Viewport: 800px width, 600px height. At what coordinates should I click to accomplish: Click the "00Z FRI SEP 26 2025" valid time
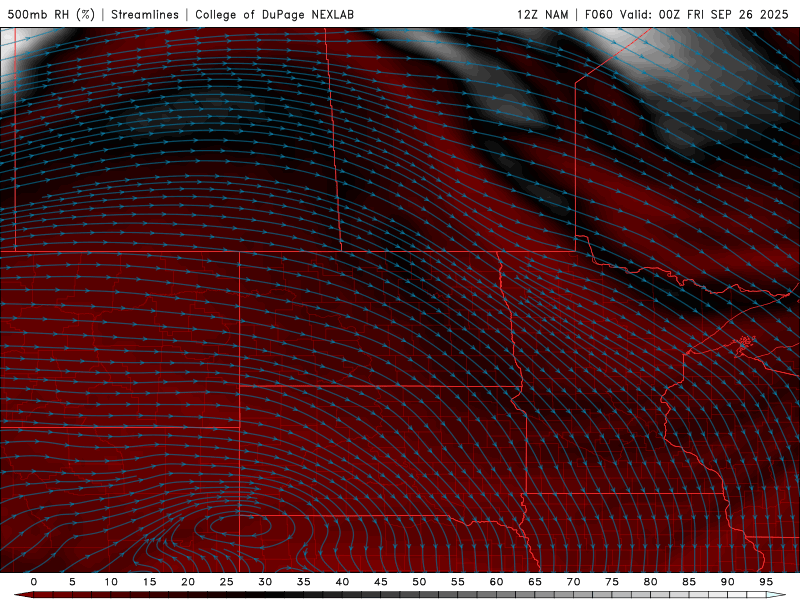[723, 14]
